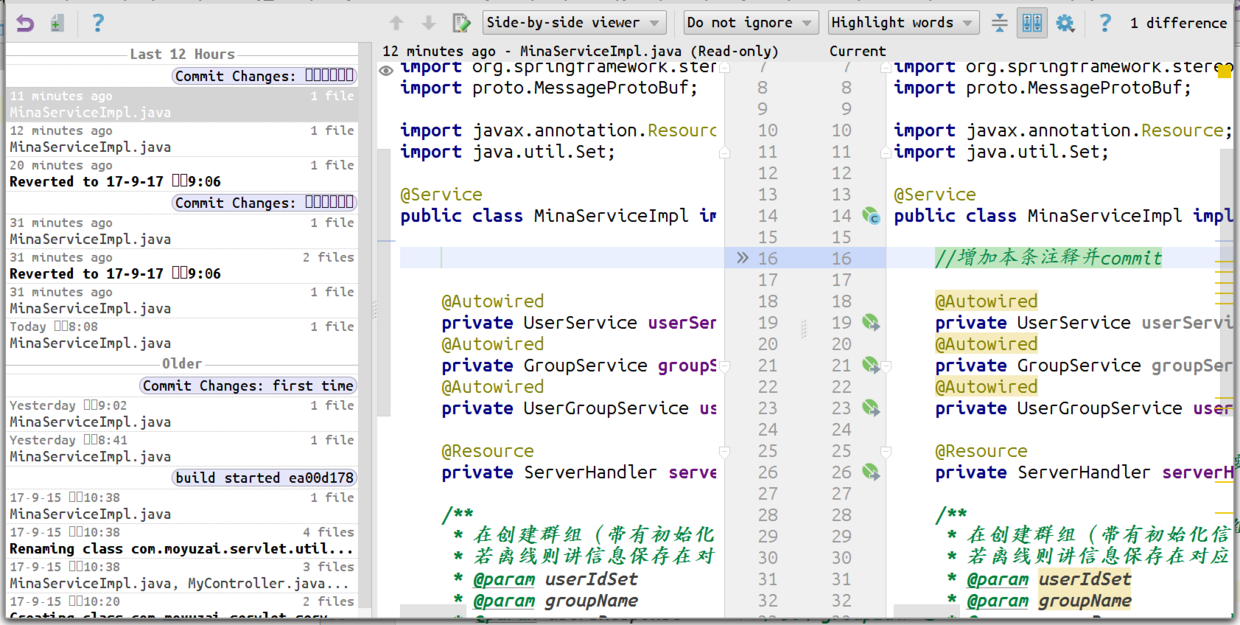This screenshot has width=1240, height=625.
Task: Open the Do not ignore dropdown
Action: pyautogui.click(x=751, y=23)
